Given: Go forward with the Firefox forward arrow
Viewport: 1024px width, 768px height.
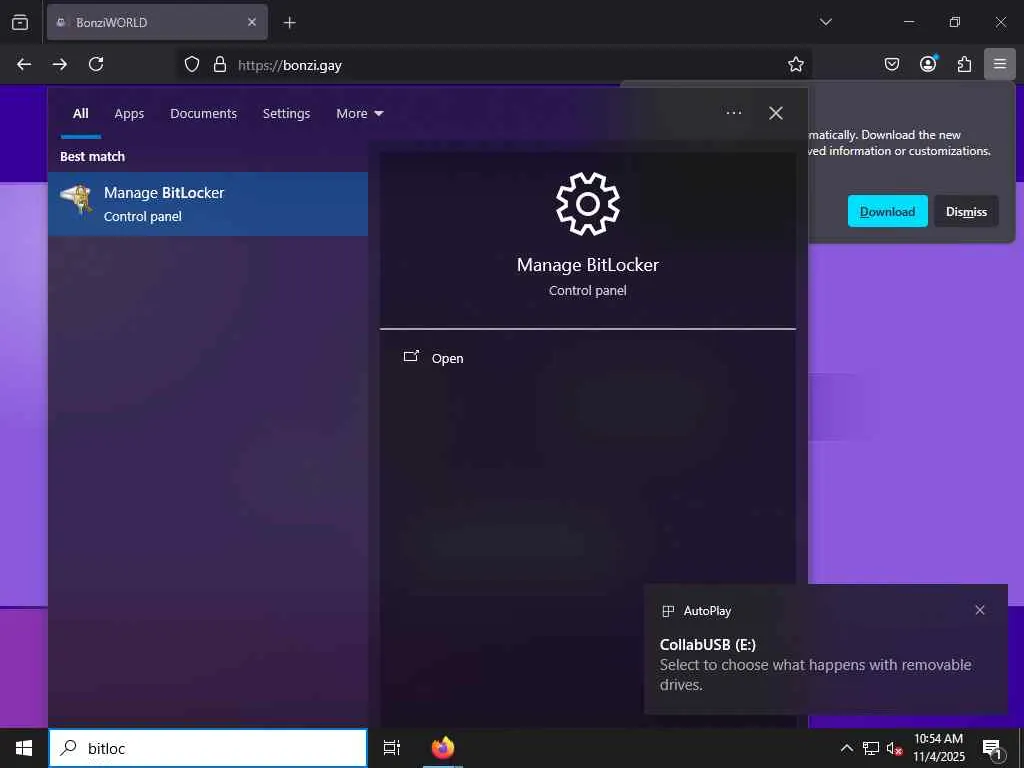Looking at the screenshot, I should [59, 64].
